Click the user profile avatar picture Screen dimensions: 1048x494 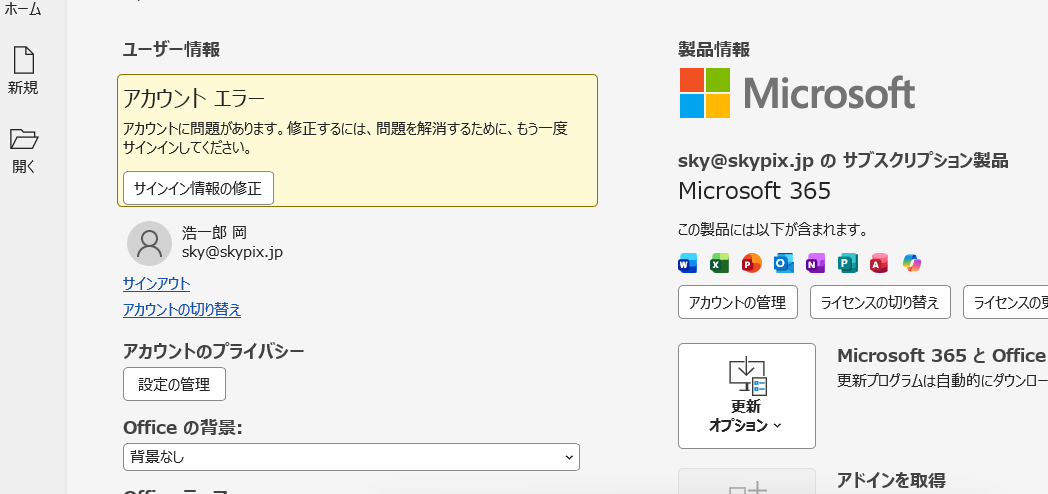[x=149, y=244]
